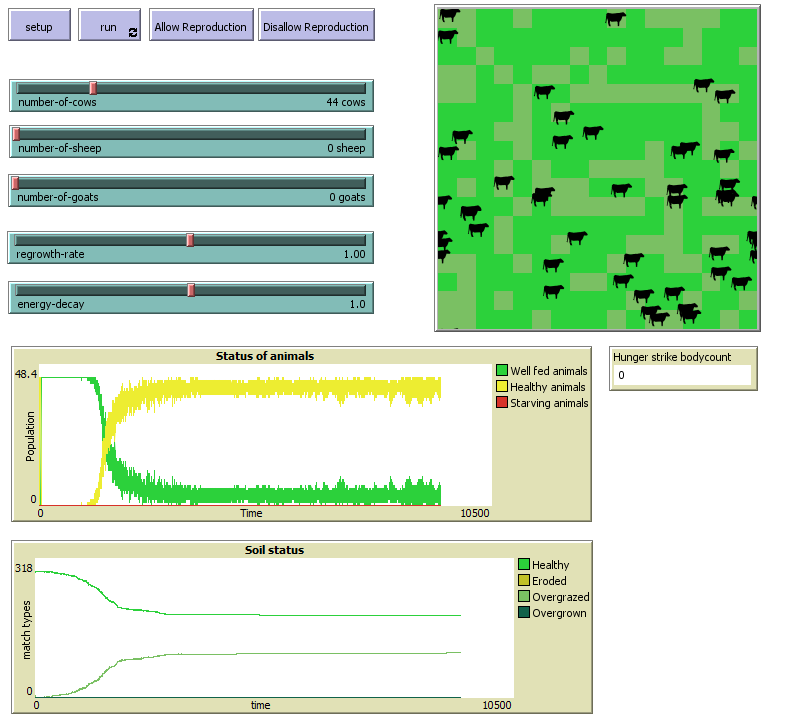Click the Overgrown soil legend swatch

tap(524, 613)
